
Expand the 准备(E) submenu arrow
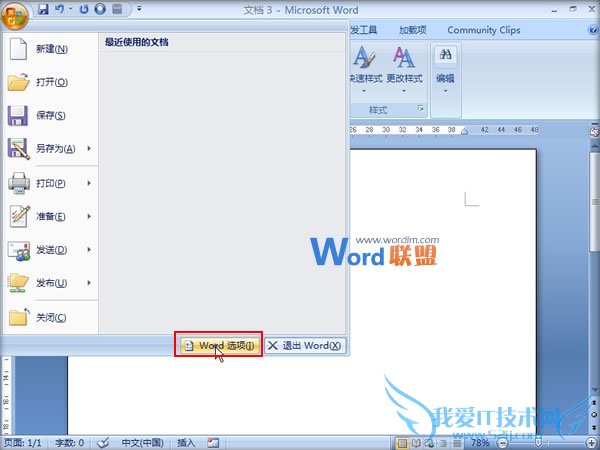click(89, 216)
